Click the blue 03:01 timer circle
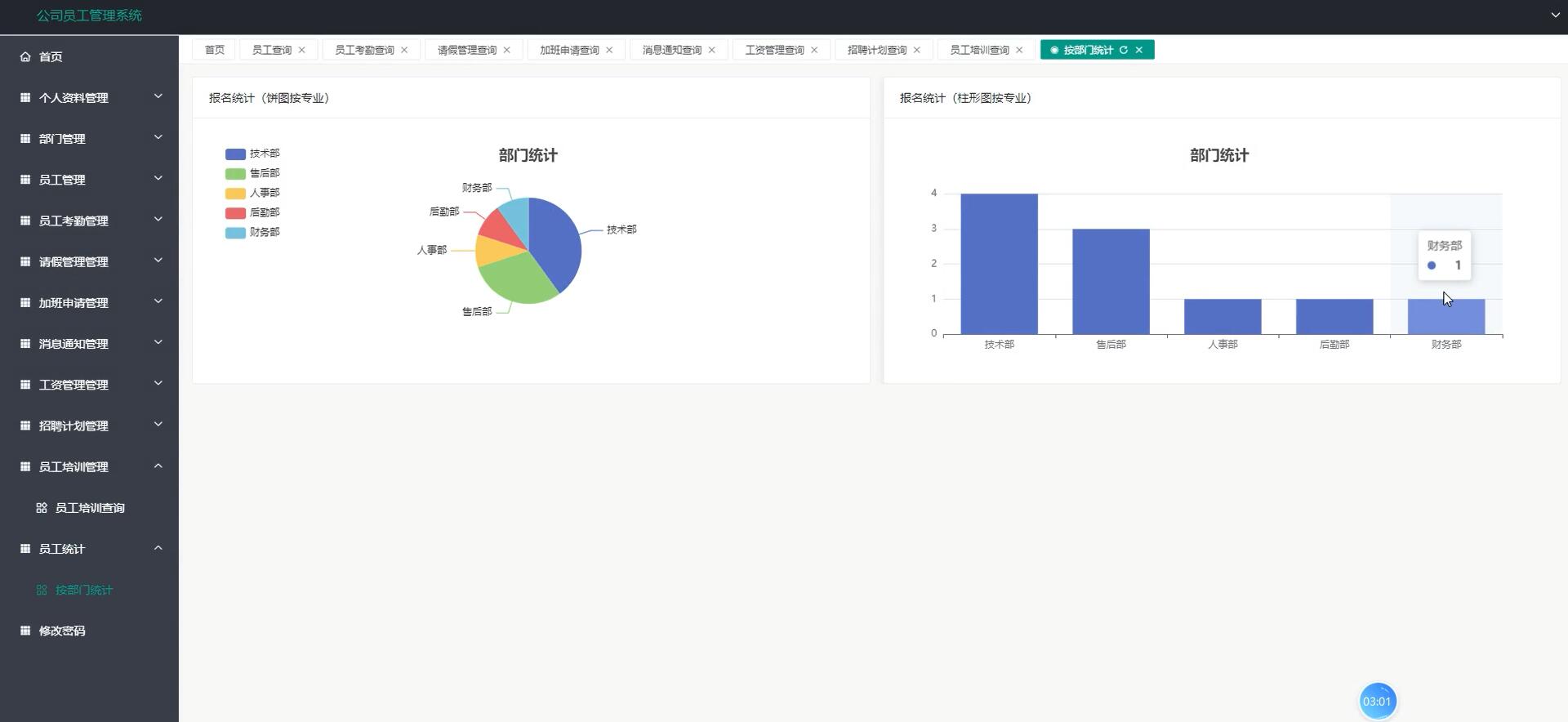 click(x=1378, y=701)
